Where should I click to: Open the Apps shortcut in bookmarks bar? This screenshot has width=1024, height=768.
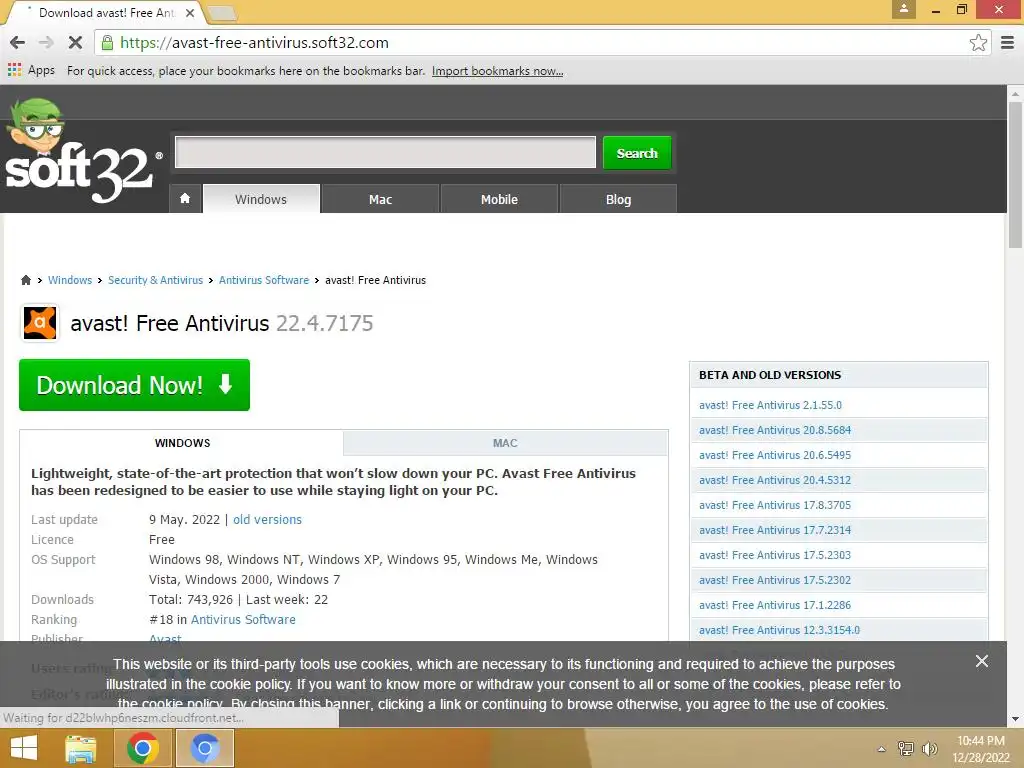tap(31, 70)
